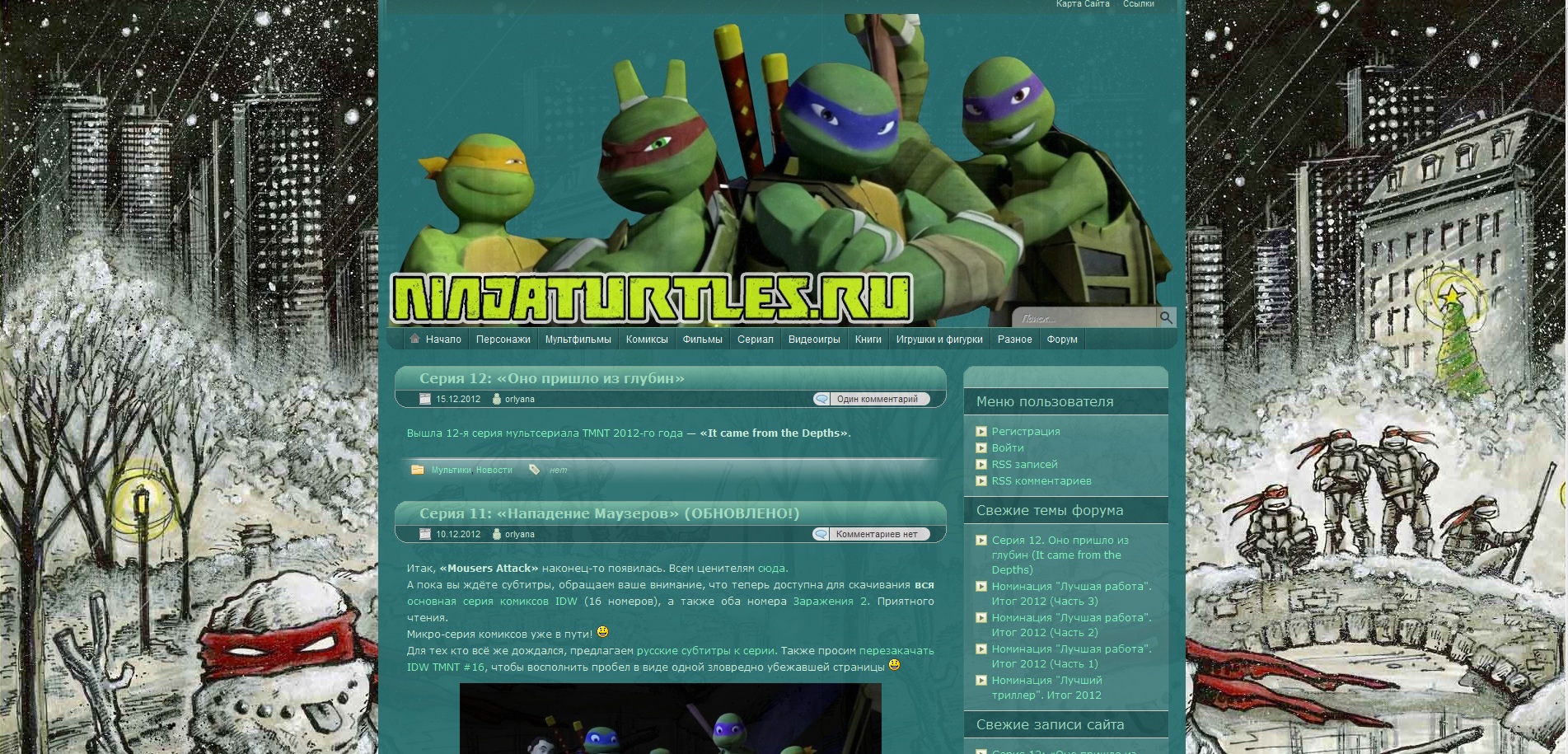Click the arrow bullet beside RSS записей
Screen dimensions: 1568x754
point(981,464)
